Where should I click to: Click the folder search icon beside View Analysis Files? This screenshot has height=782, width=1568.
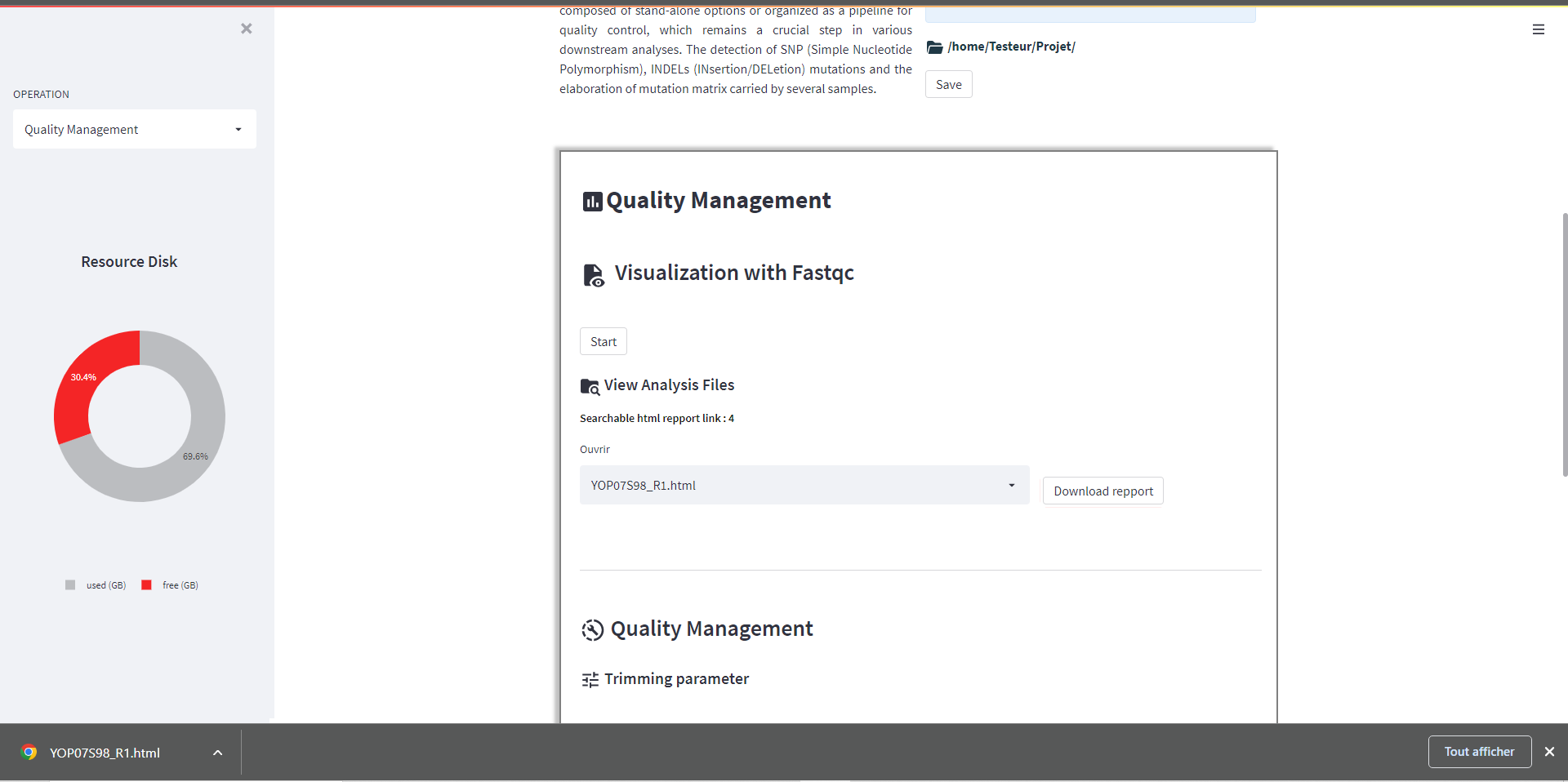point(590,386)
